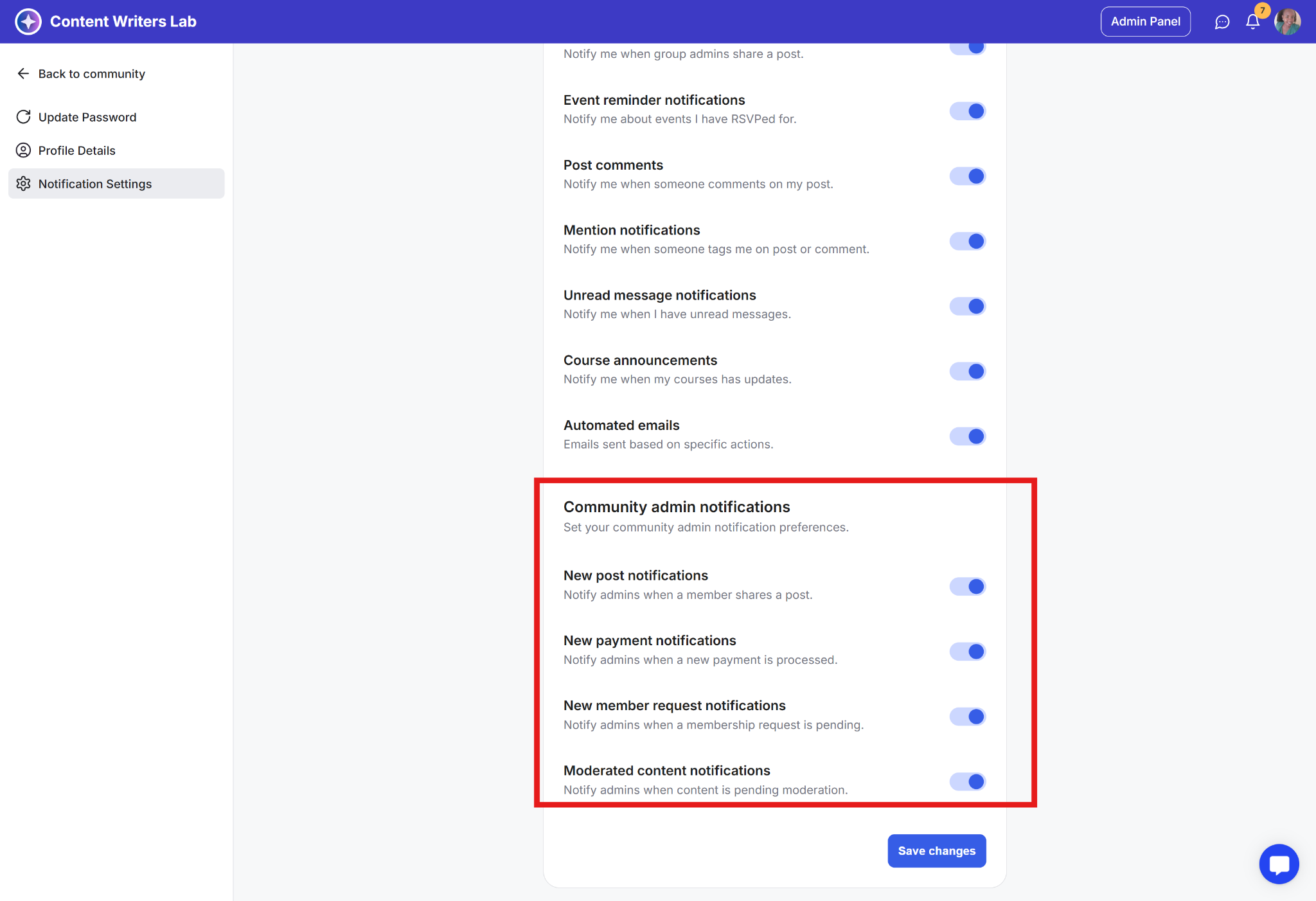Viewport: 1316px width, 901px height.
Task: Select Profile Details menu item
Action: coord(77,150)
